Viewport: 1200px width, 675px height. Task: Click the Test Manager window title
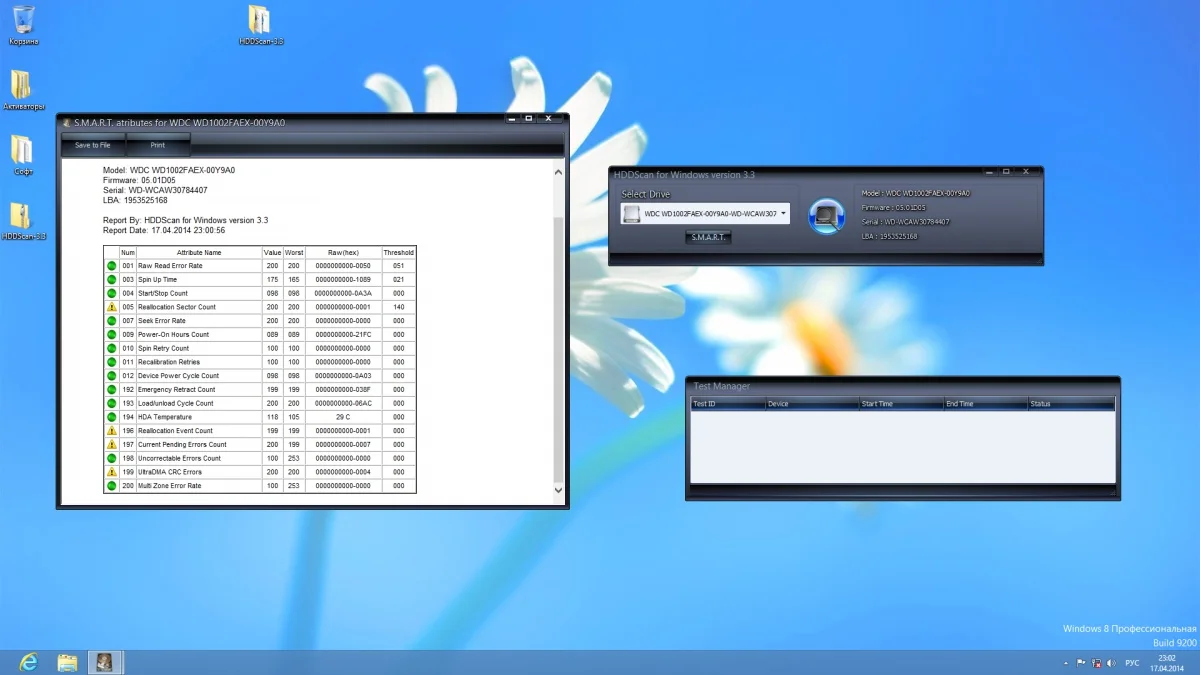[x=721, y=386]
